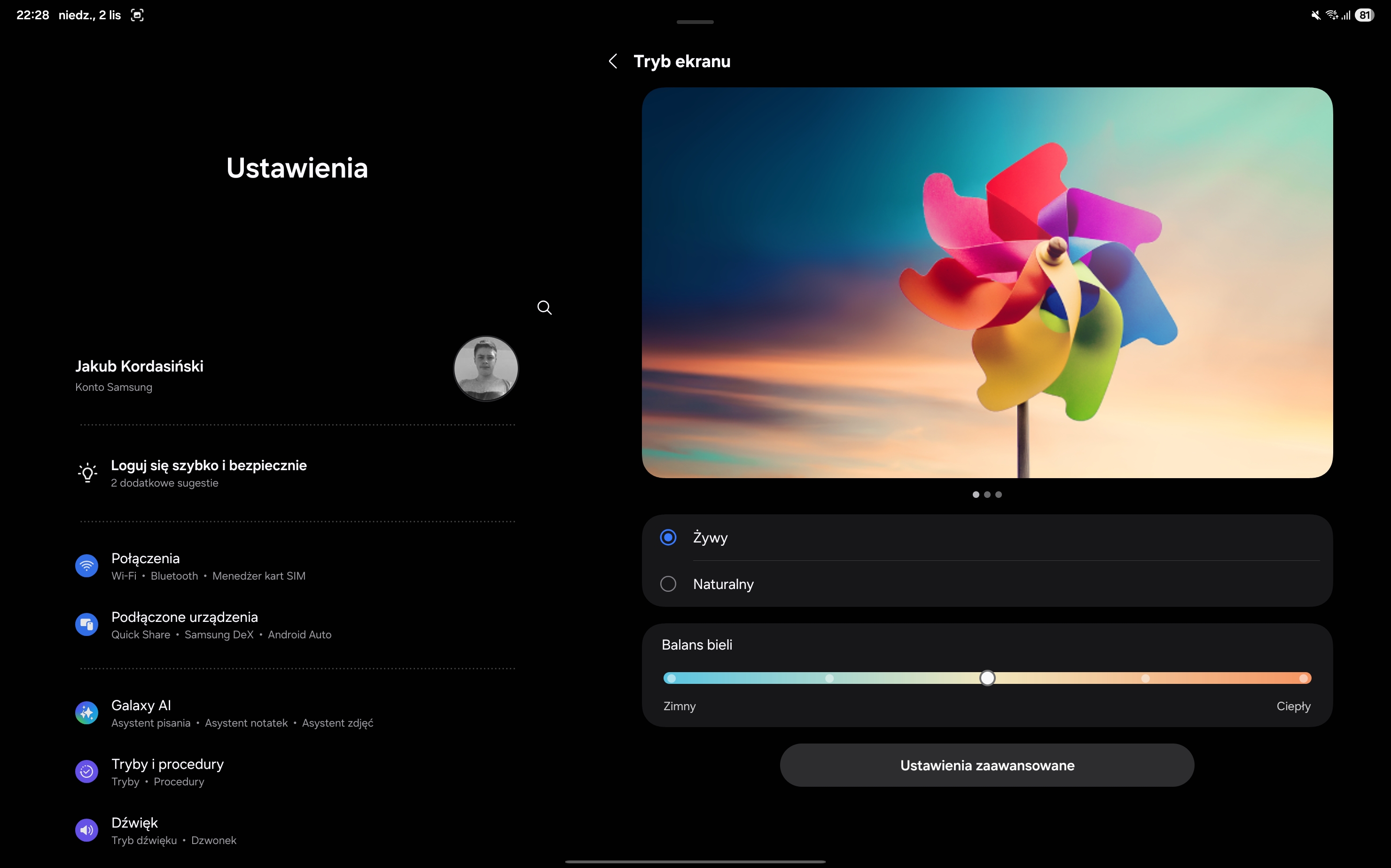Open the Galaxy AI sparkle icon

87,713
